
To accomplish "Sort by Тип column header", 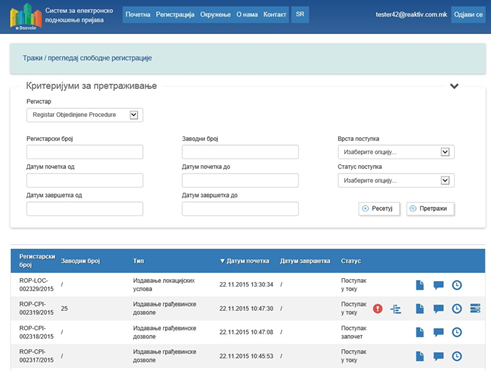I will point(139,261).
